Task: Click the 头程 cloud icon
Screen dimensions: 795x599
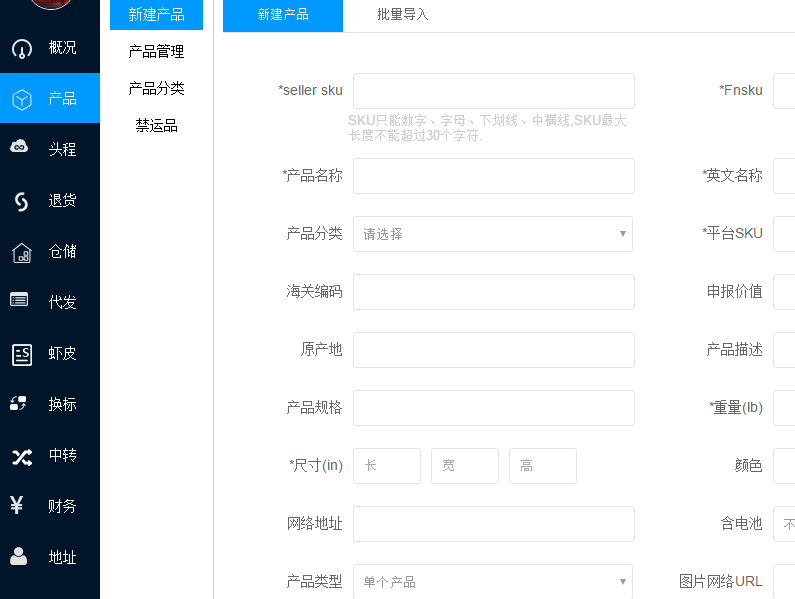Action: click(x=19, y=147)
